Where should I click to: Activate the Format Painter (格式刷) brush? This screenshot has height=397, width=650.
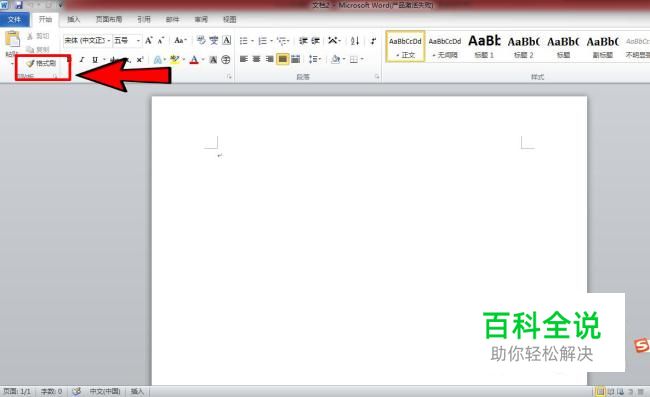(41, 63)
